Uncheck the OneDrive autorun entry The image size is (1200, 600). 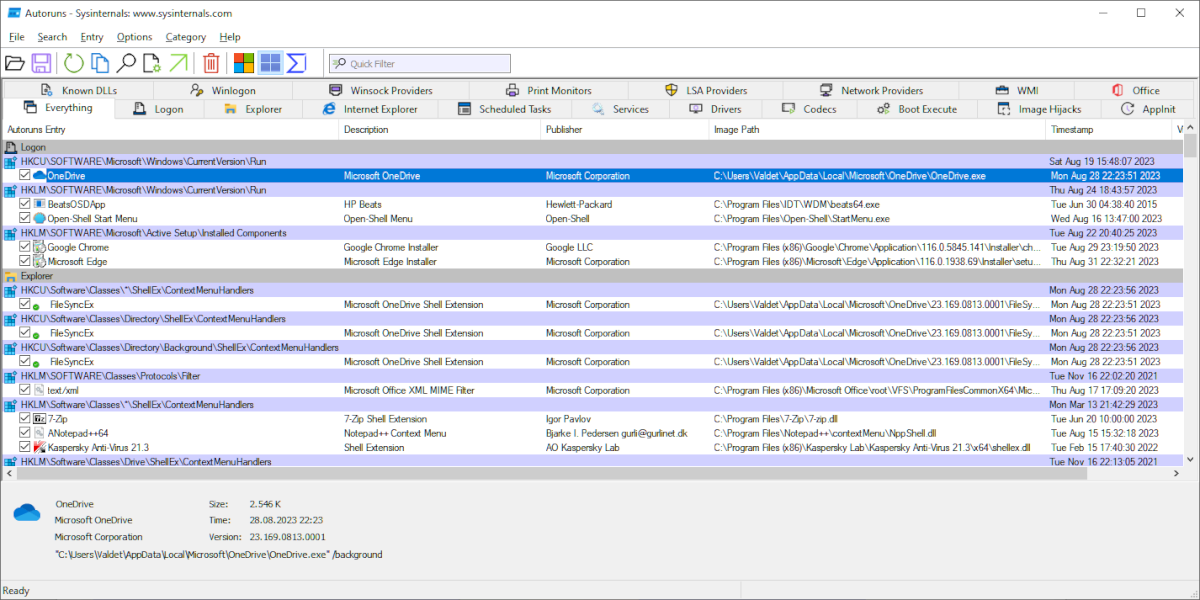pyautogui.click(x=25, y=175)
